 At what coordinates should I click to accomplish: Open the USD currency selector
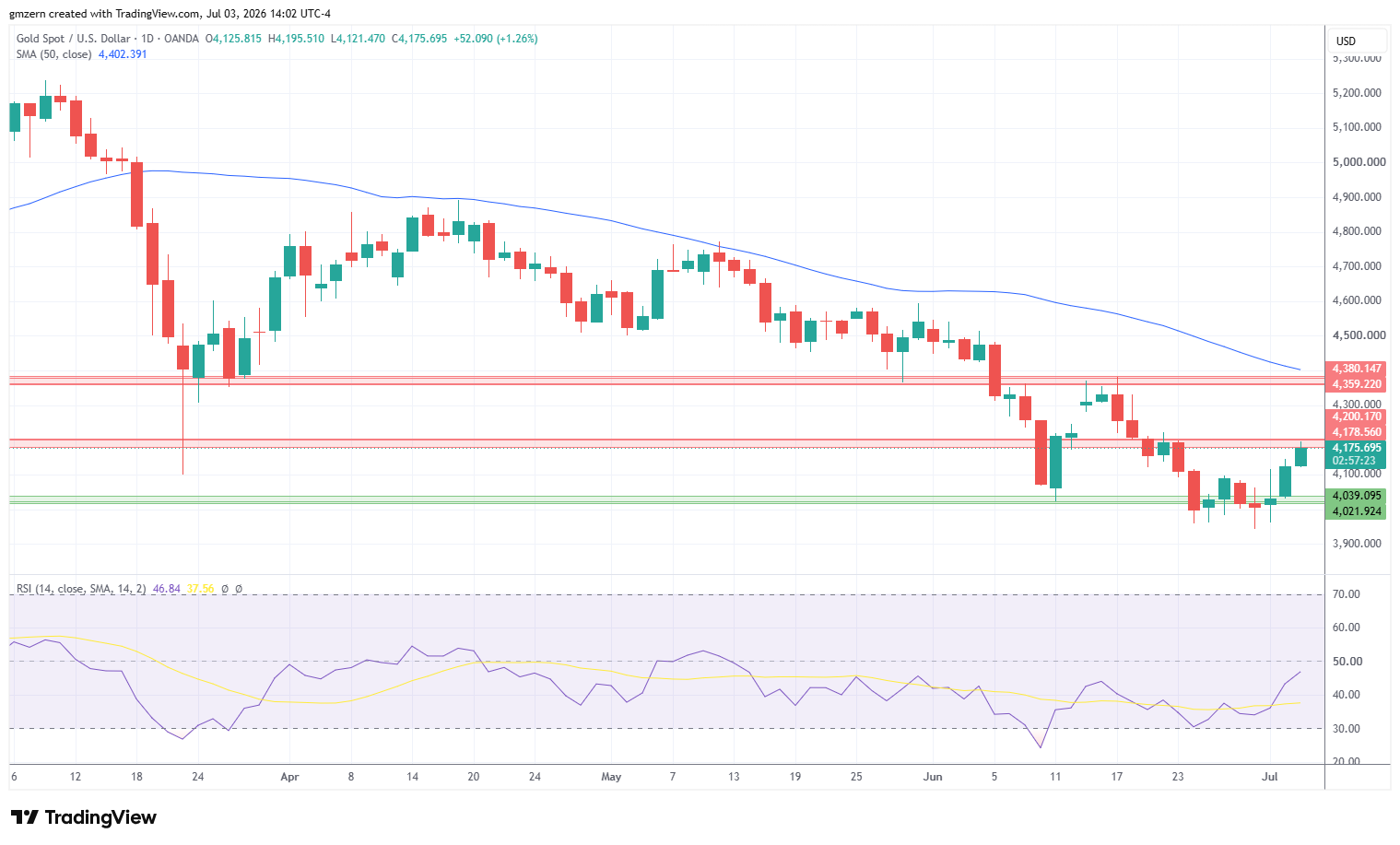[1358, 41]
